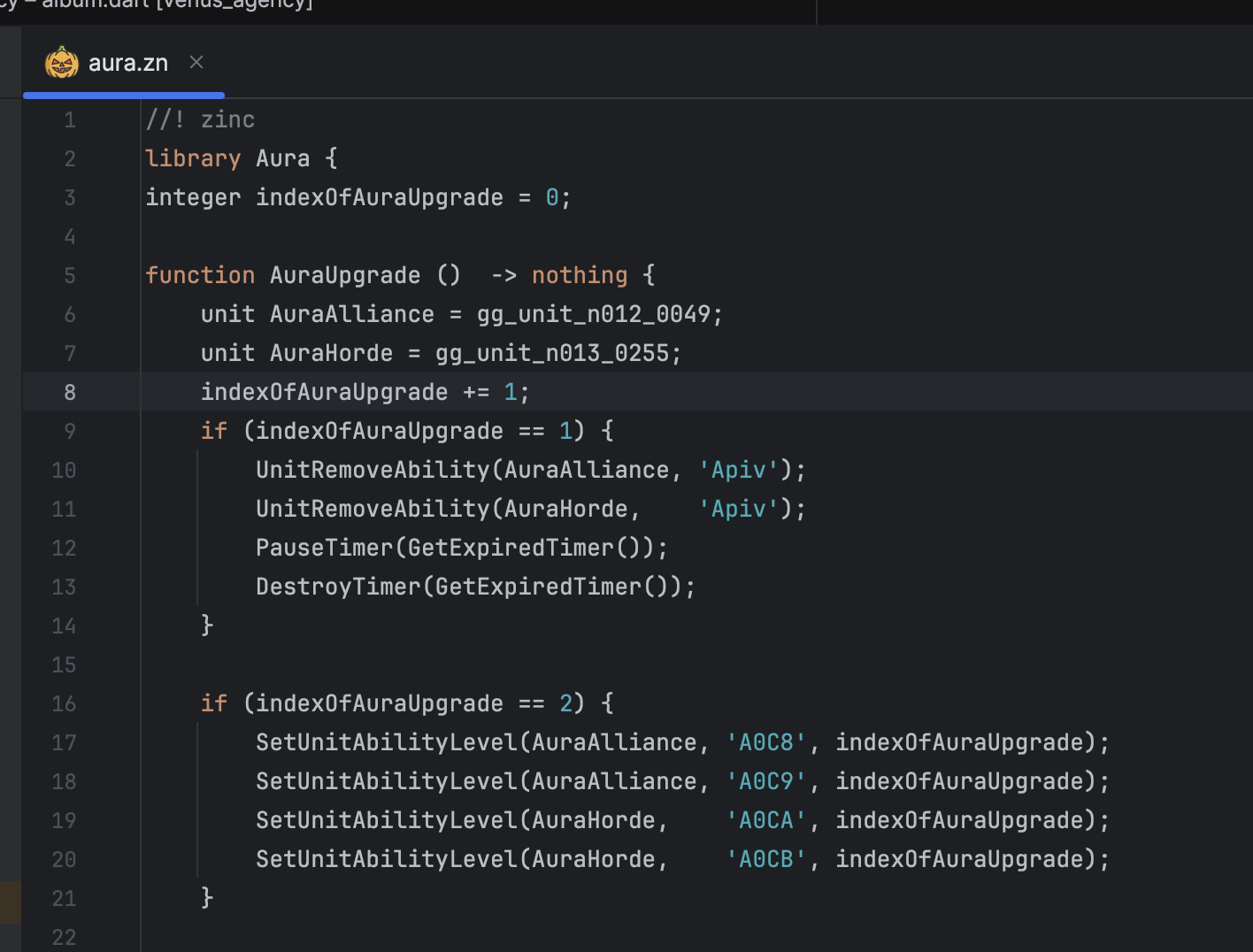Click the change marker beside line 21
This screenshot has width=1253, height=952.
[x=10, y=902]
